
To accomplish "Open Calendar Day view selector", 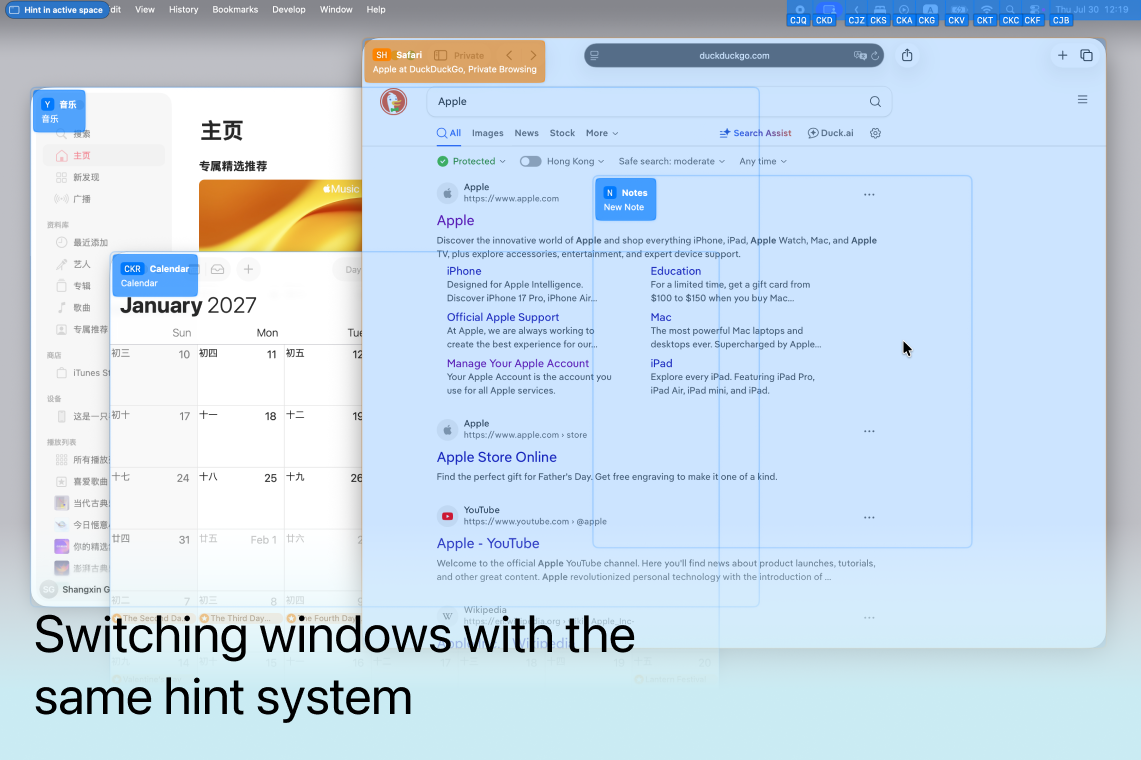I will tap(351, 269).
